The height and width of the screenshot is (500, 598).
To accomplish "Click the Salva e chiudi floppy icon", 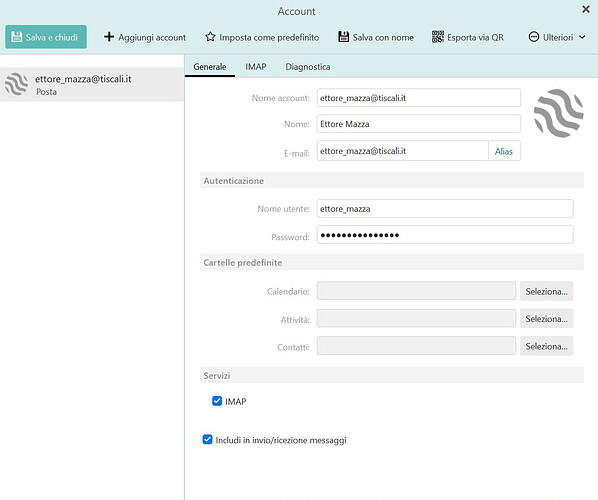I will pos(16,37).
